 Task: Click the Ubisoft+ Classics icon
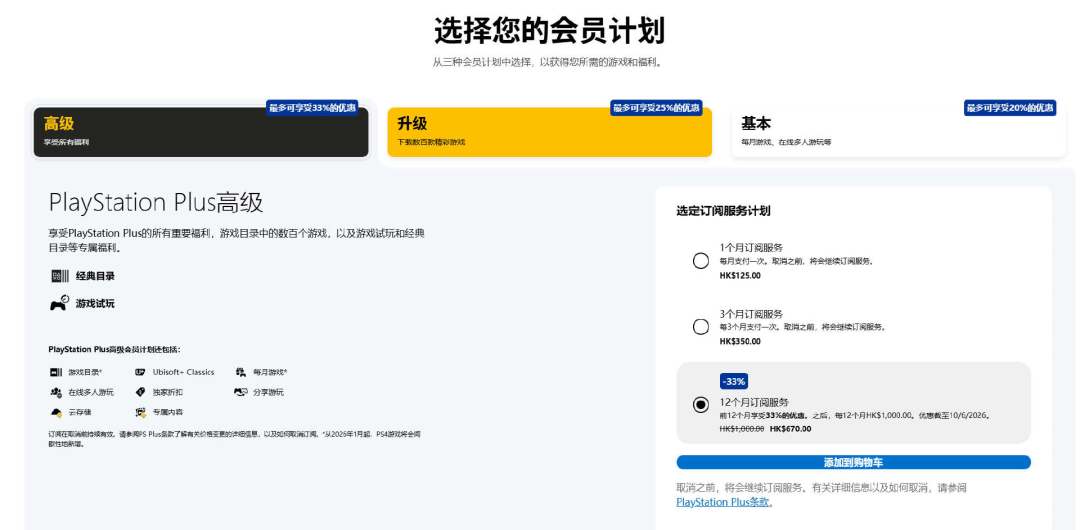[x=141, y=372]
